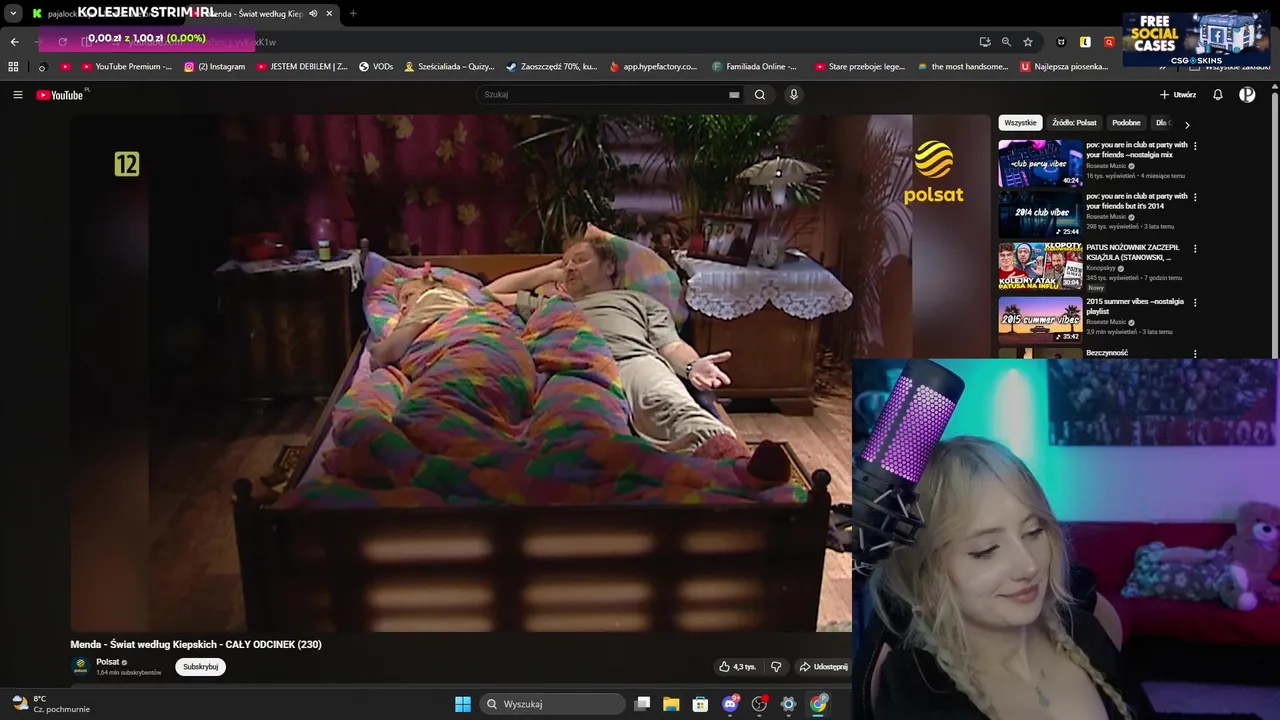Select the Źródło: Polsat filter chip
Screen dimensions: 1280x720
pyautogui.click(x=1074, y=123)
